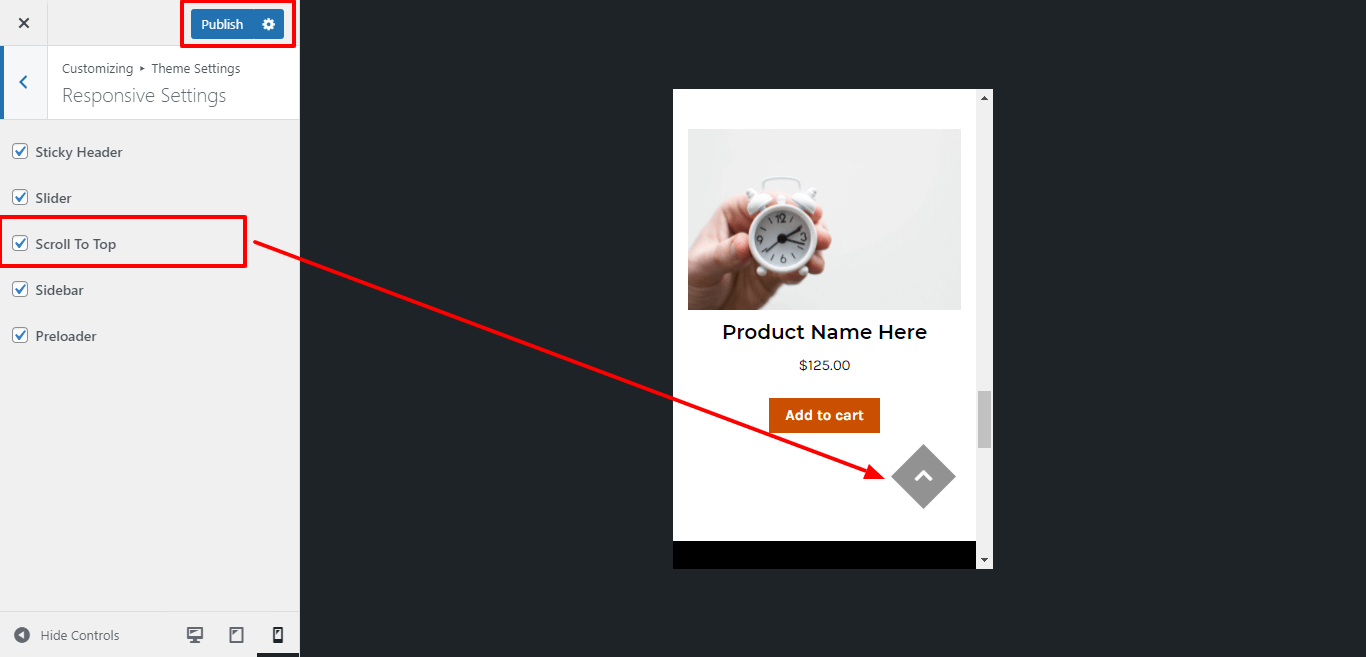The image size is (1366, 657).
Task: Toggle the Preloader checkbox
Action: [x=20, y=336]
